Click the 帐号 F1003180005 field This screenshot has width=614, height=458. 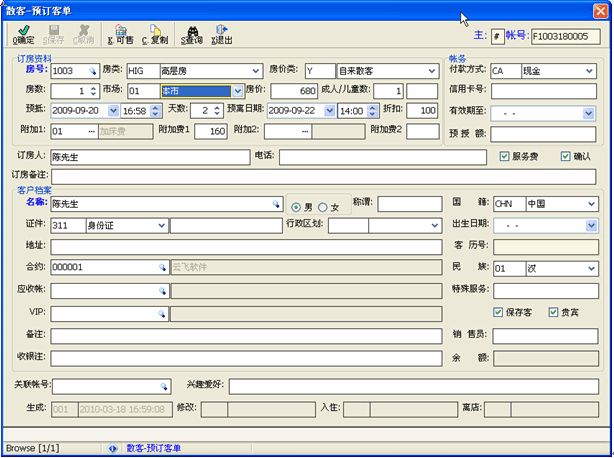(x=565, y=37)
